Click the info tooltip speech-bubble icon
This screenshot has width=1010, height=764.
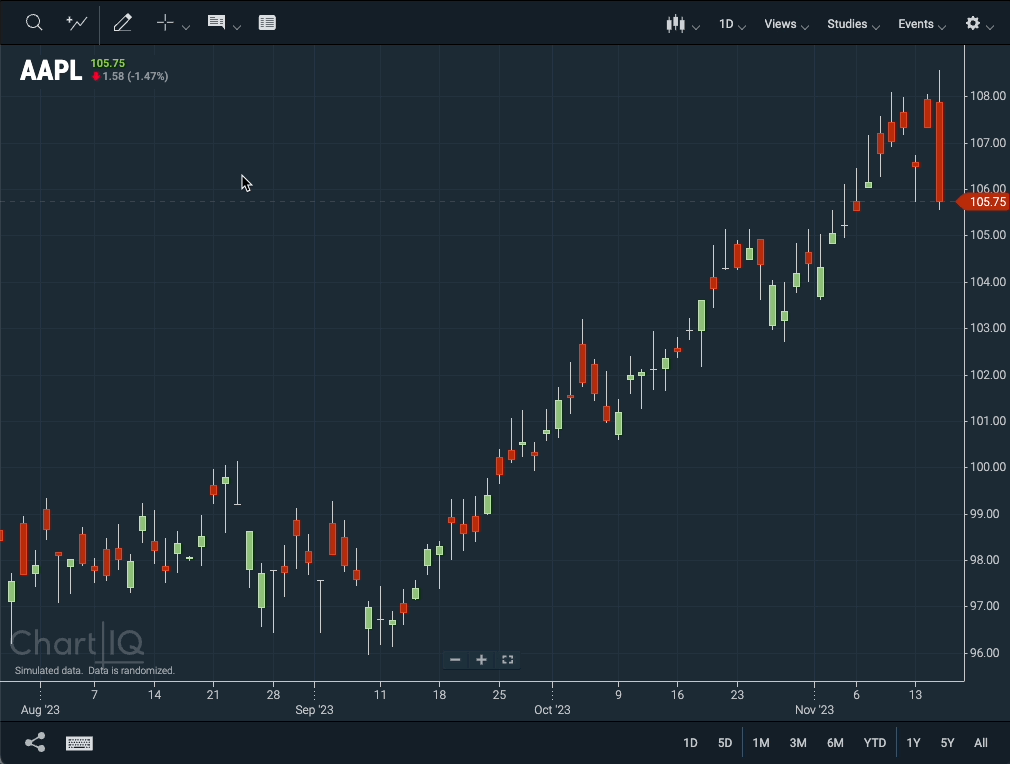click(216, 23)
